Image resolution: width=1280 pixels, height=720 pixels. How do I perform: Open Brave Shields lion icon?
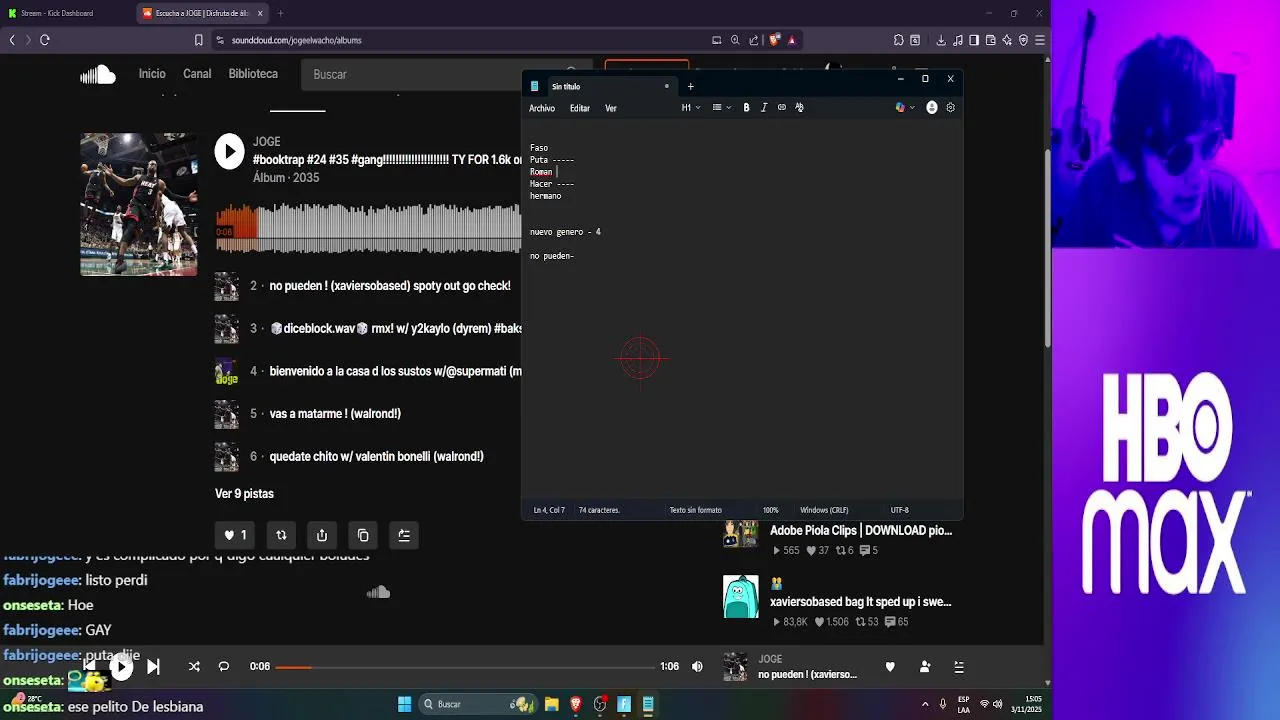click(x=774, y=40)
